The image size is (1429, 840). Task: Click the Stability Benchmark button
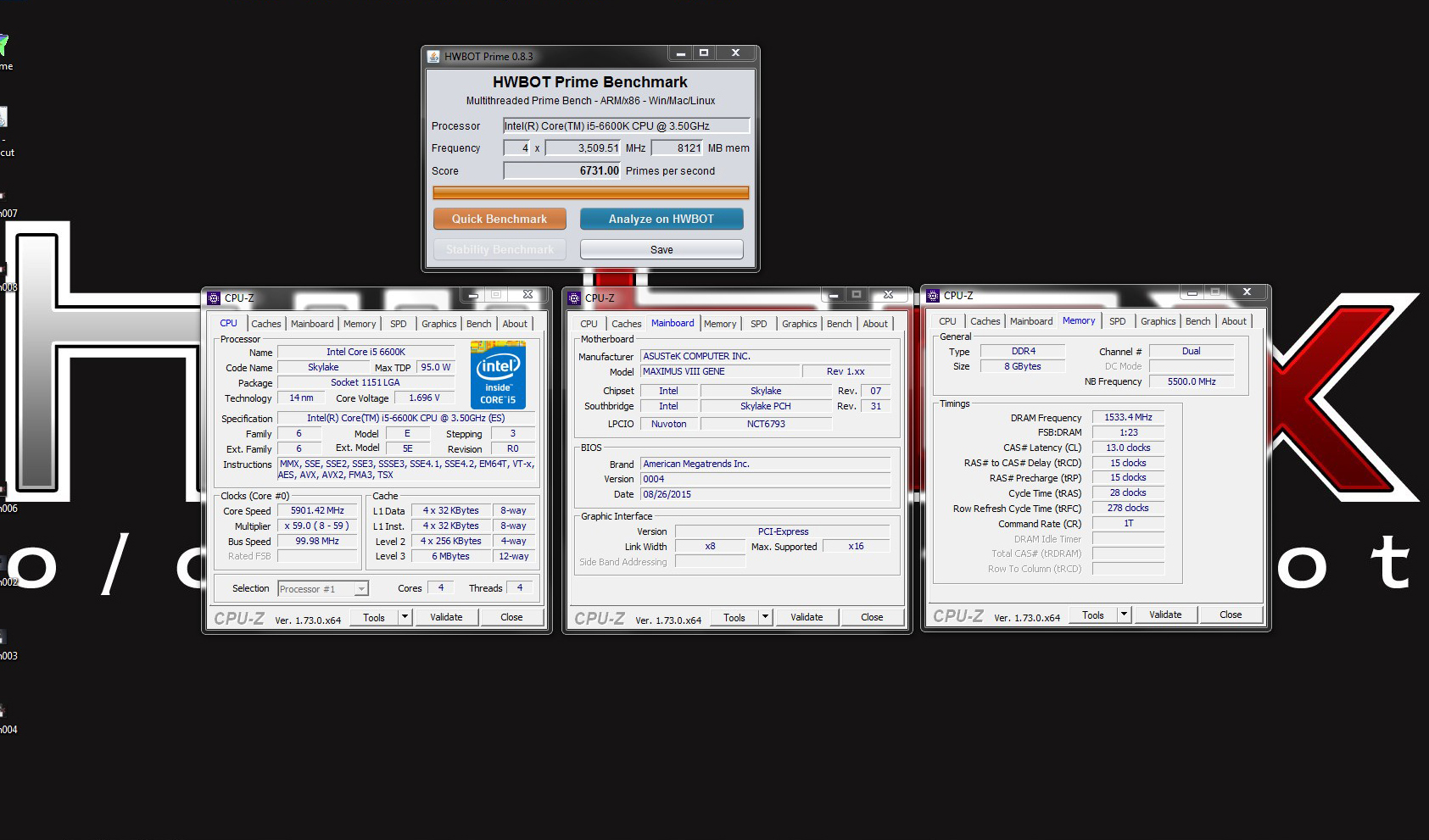point(500,249)
